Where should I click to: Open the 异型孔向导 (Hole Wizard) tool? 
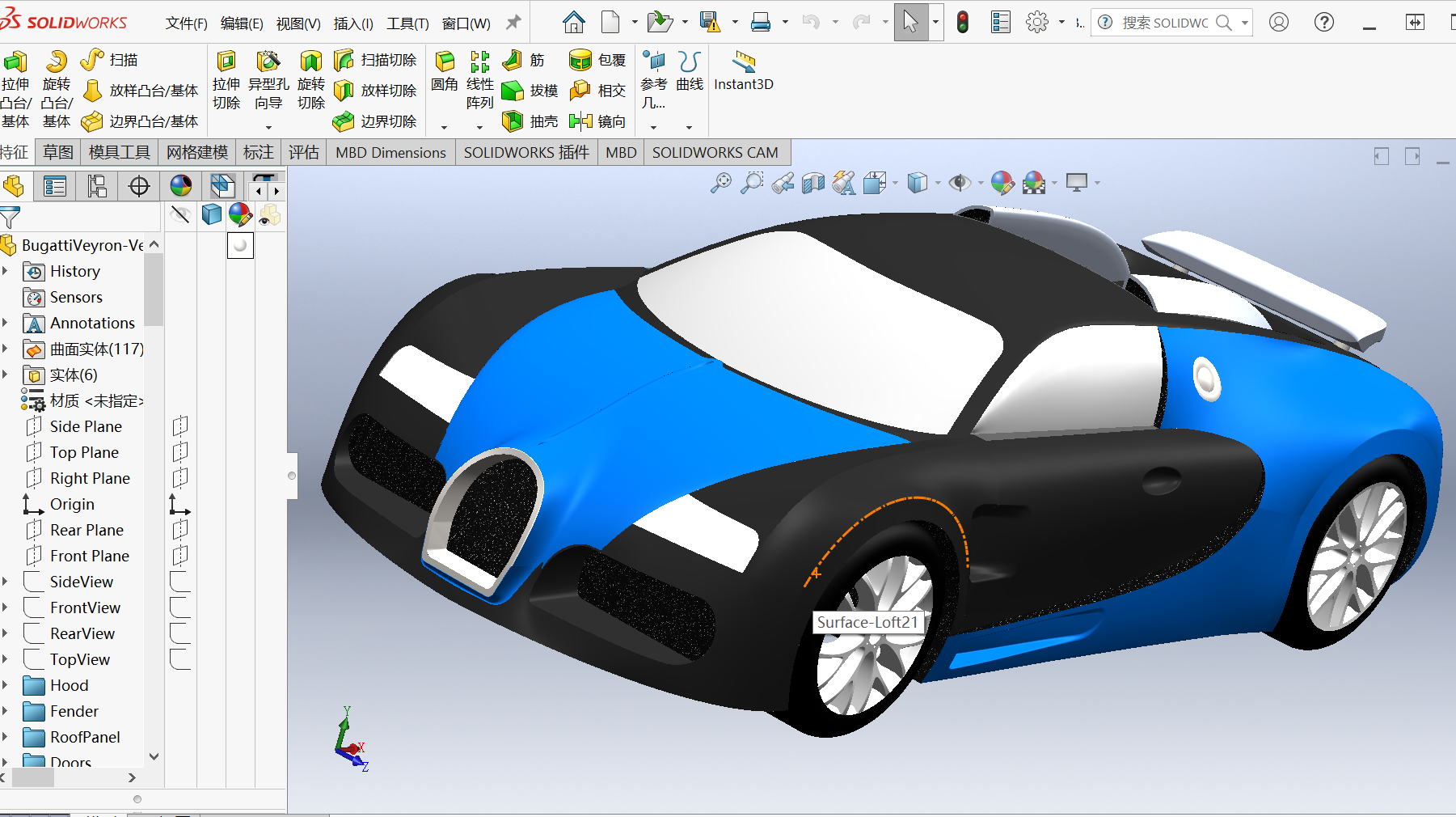tap(268, 81)
